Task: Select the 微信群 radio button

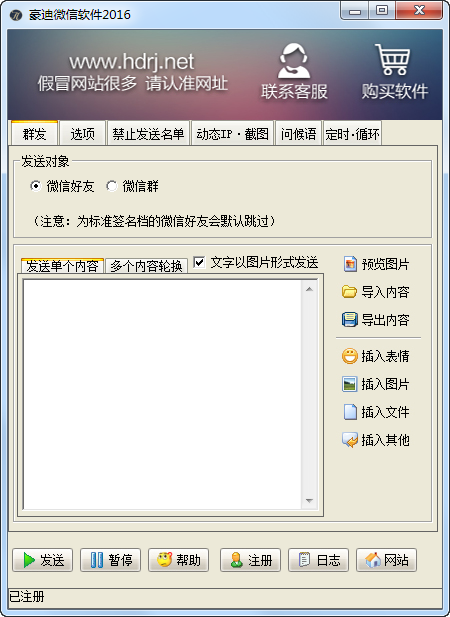Action: pyautogui.click(x=112, y=186)
